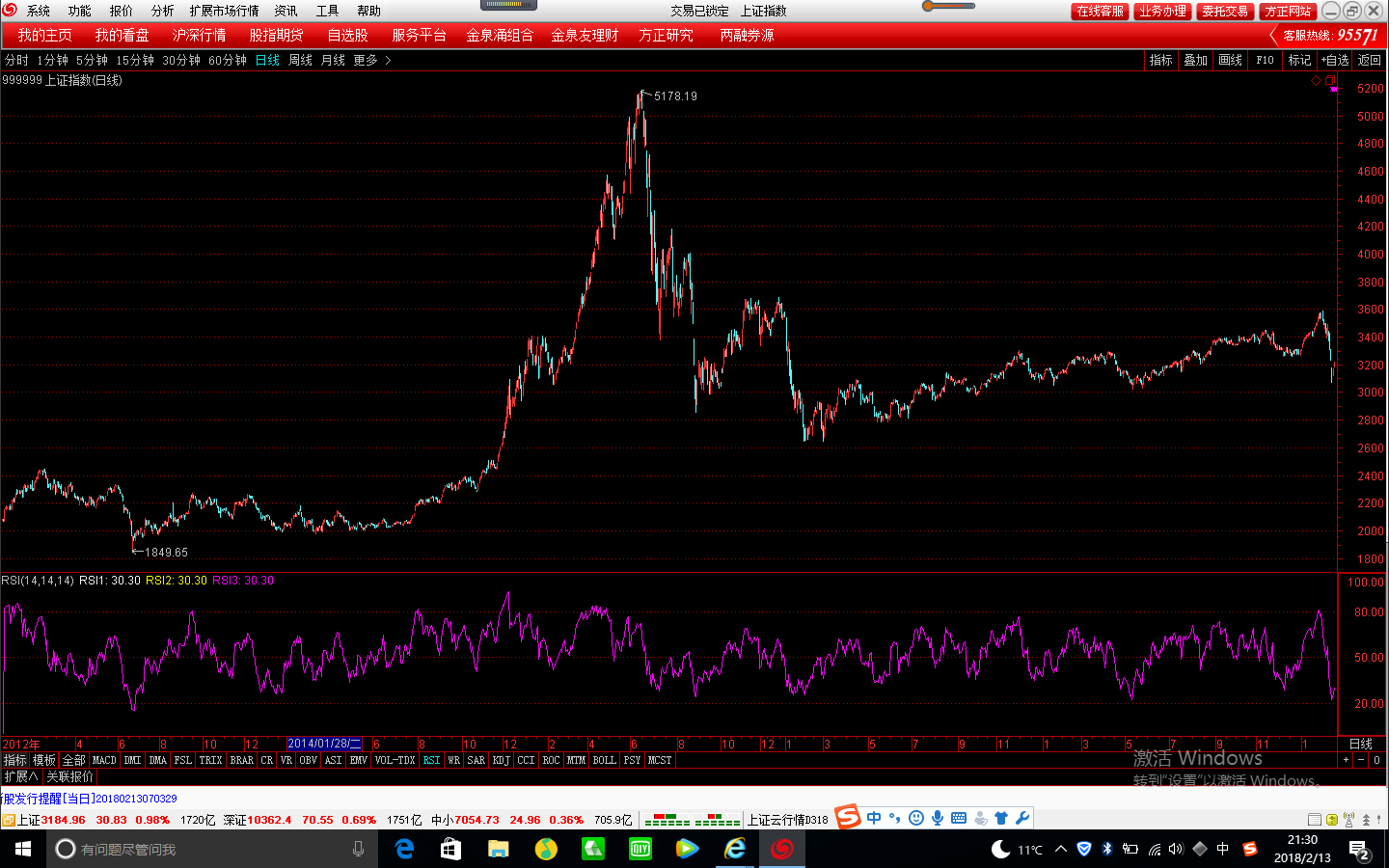Switch chart to 5分钟 period

coord(92,60)
